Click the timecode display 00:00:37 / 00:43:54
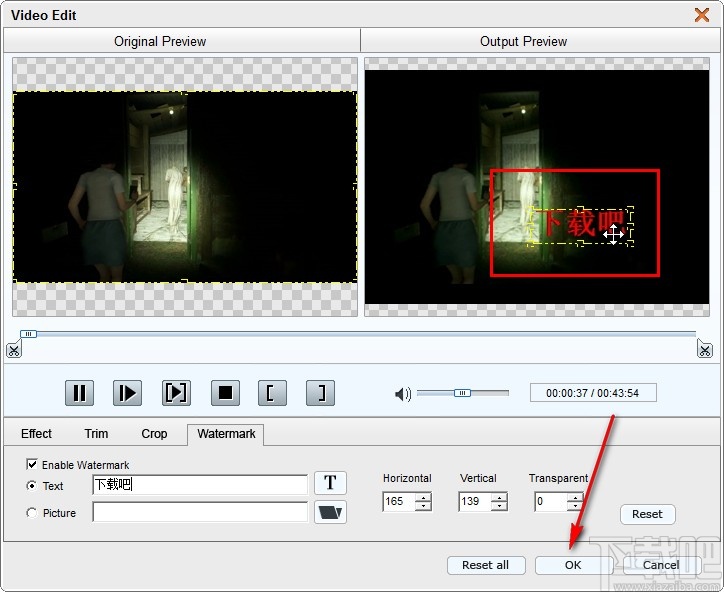Viewport: 724px width, 592px height. coord(593,393)
